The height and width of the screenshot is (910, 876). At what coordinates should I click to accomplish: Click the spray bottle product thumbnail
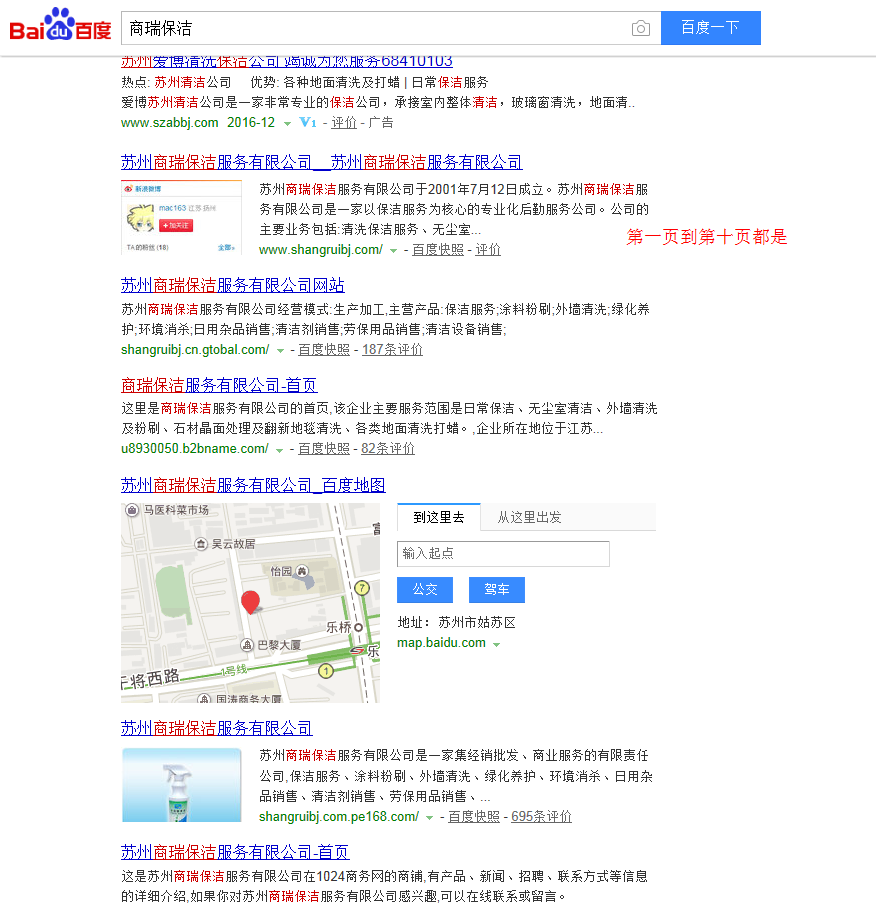182,785
